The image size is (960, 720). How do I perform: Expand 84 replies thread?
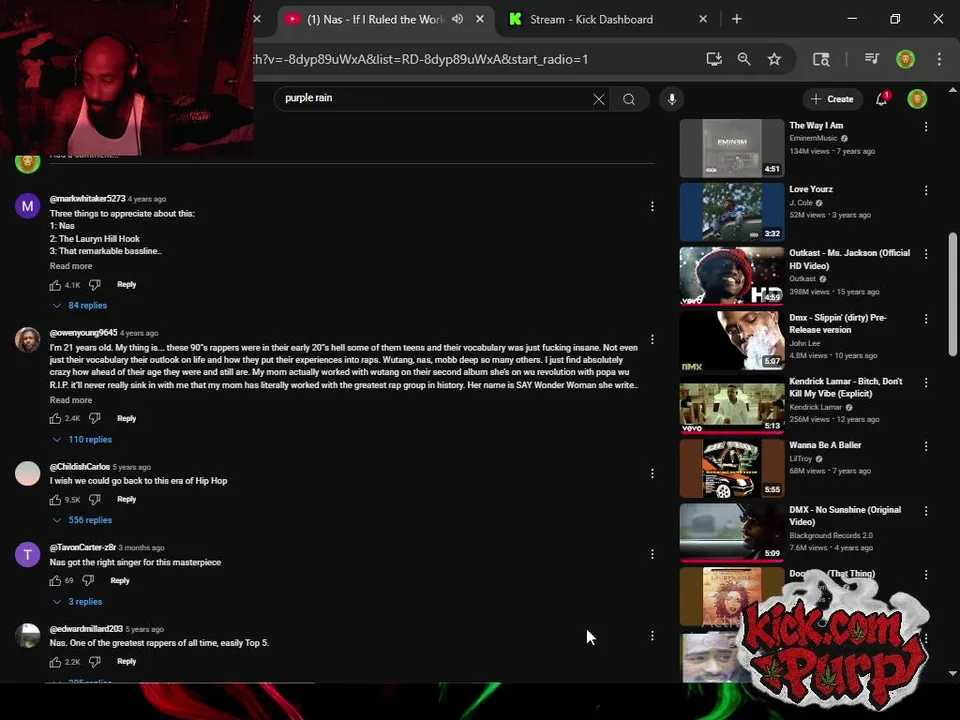coord(80,306)
